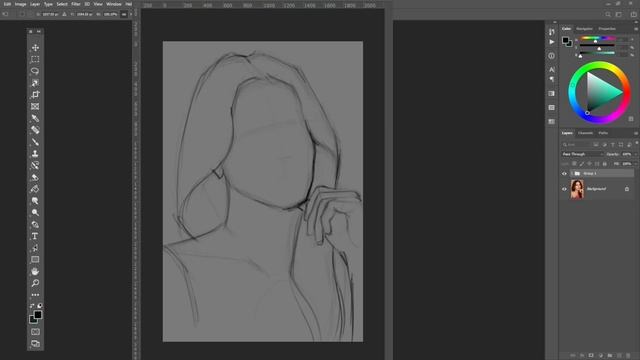Toggle lock all padlock
The image size is (640, 360).
click(x=604, y=164)
